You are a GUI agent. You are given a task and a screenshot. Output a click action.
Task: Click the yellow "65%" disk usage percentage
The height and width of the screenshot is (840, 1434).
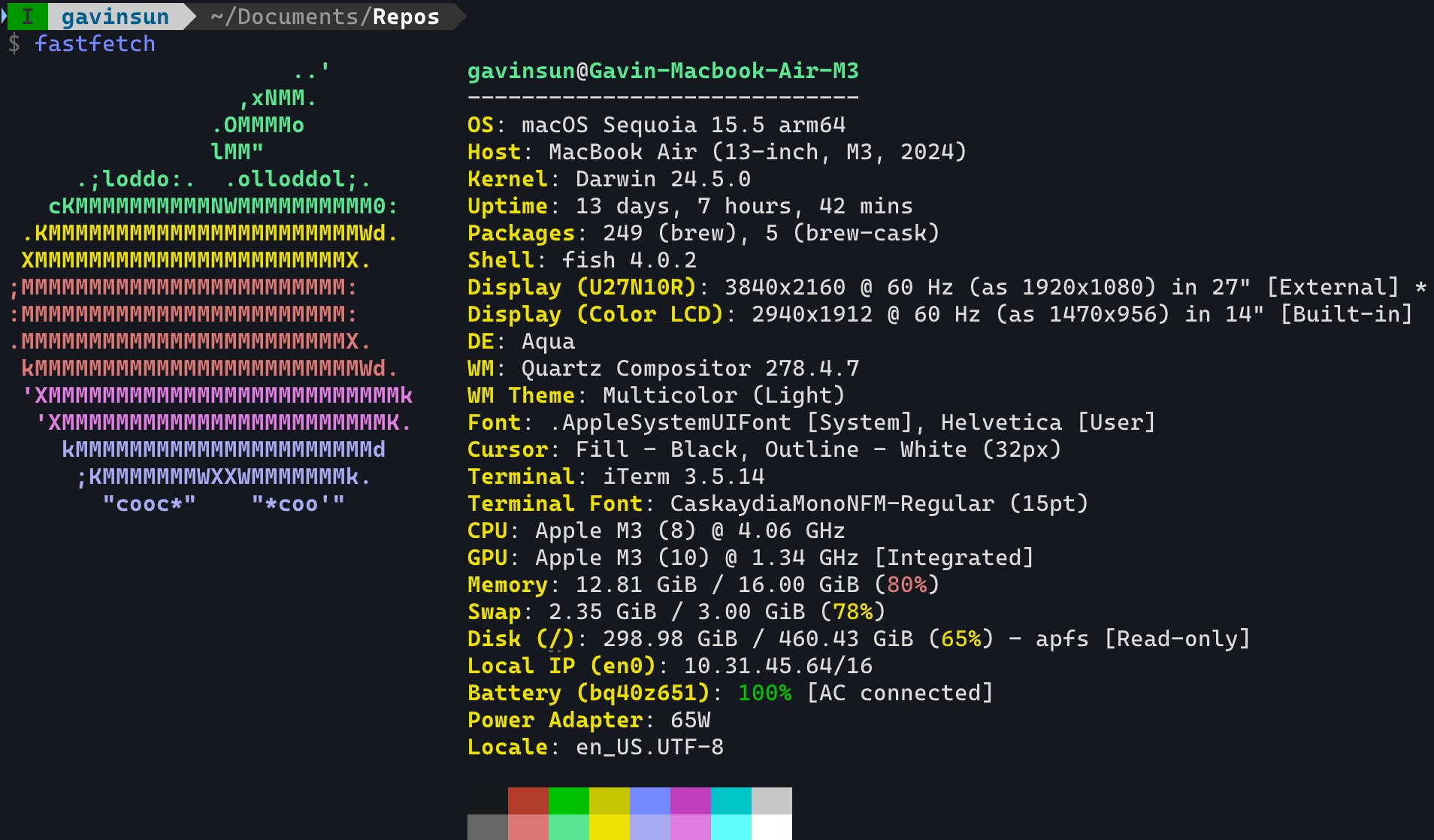click(x=961, y=639)
